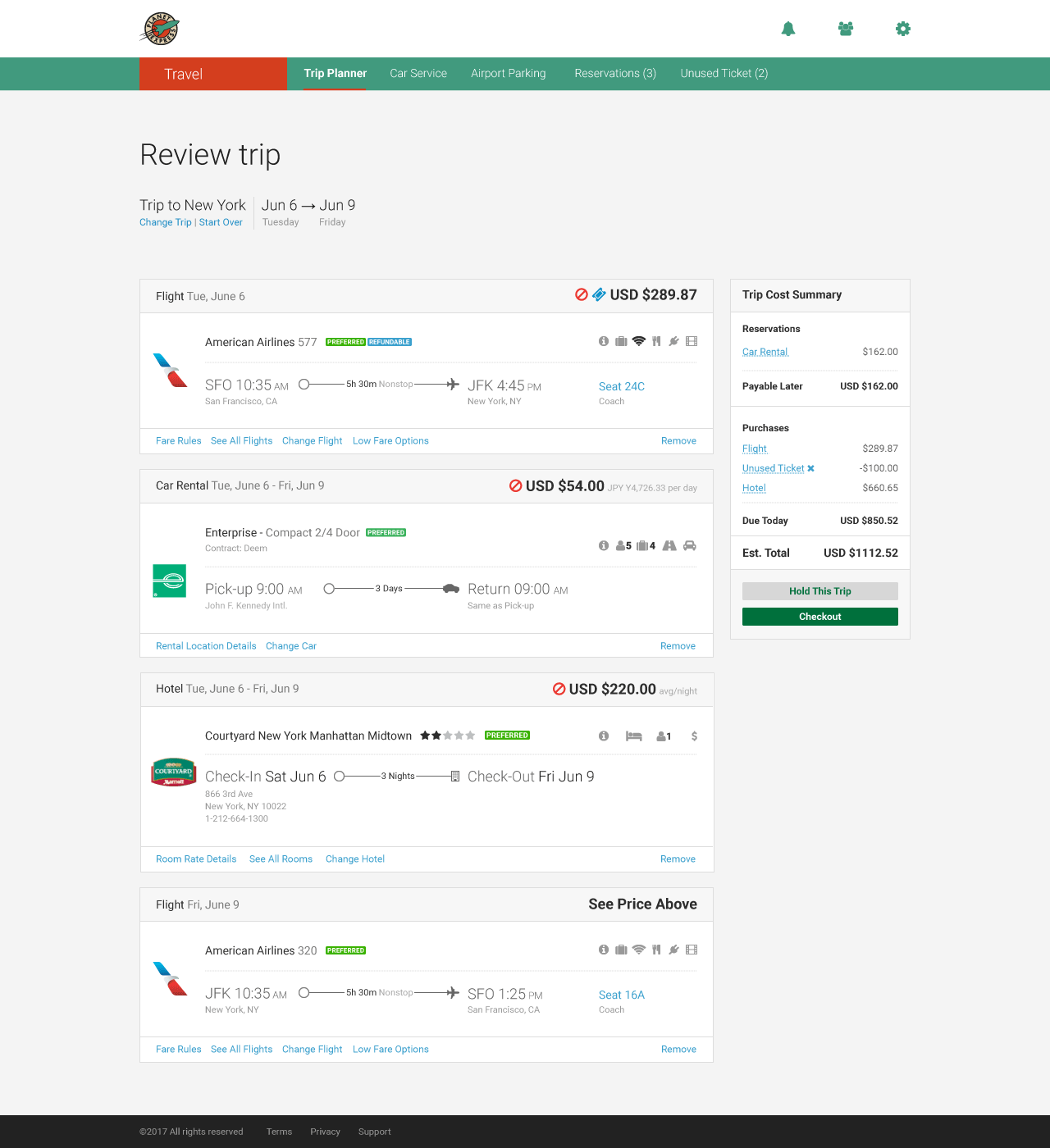The width and height of the screenshot is (1050, 1148).
Task: Open settings gear icon
Action: click(x=903, y=29)
